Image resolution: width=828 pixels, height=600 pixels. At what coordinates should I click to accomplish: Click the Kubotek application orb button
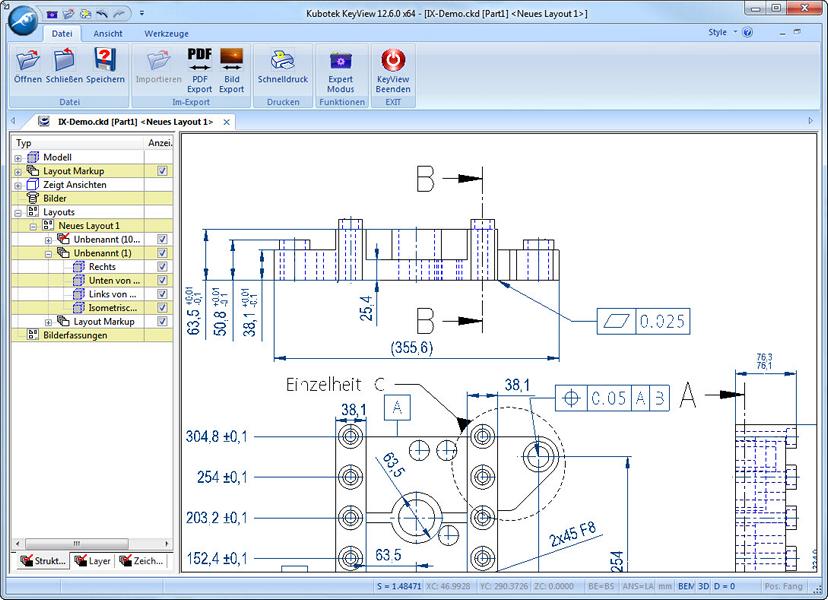(23, 21)
